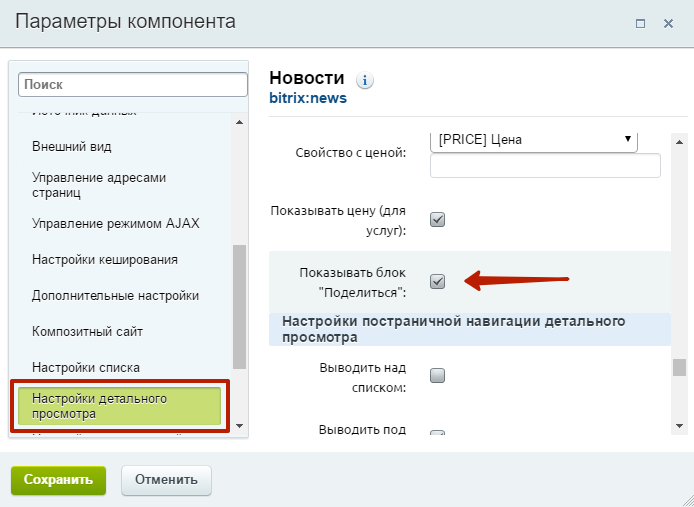Enable Выводить над списком checkbox
This screenshot has height=507, width=694.
(x=437, y=376)
